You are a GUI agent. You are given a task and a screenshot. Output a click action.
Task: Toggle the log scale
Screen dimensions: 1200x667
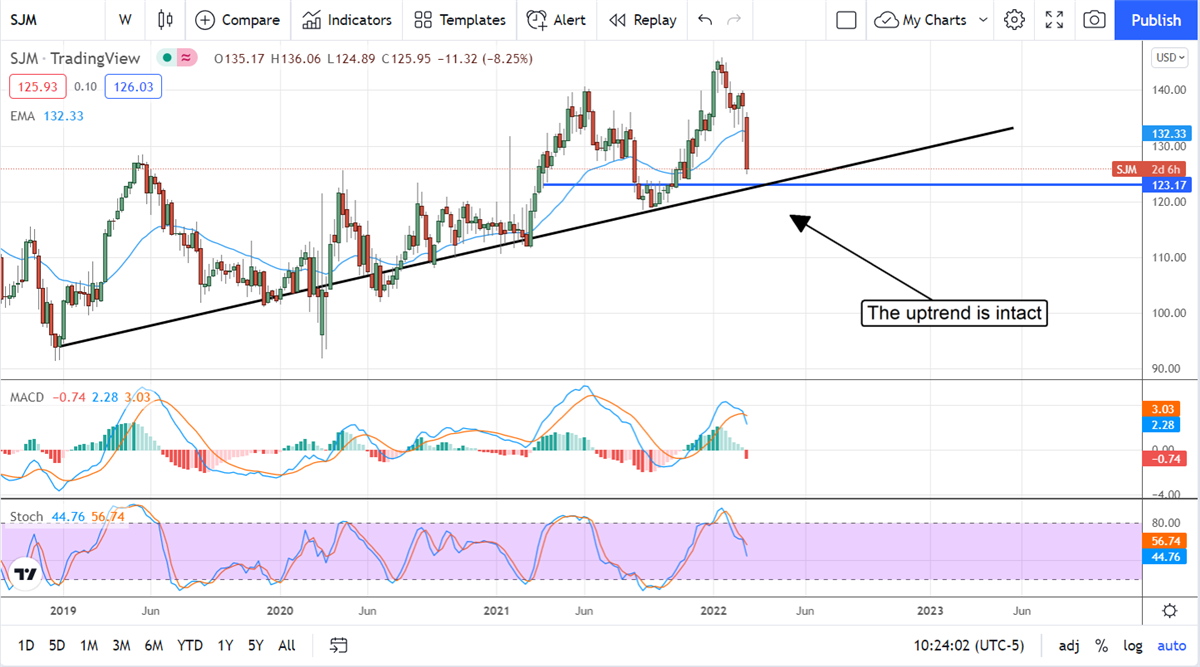click(x=1132, y=645)
